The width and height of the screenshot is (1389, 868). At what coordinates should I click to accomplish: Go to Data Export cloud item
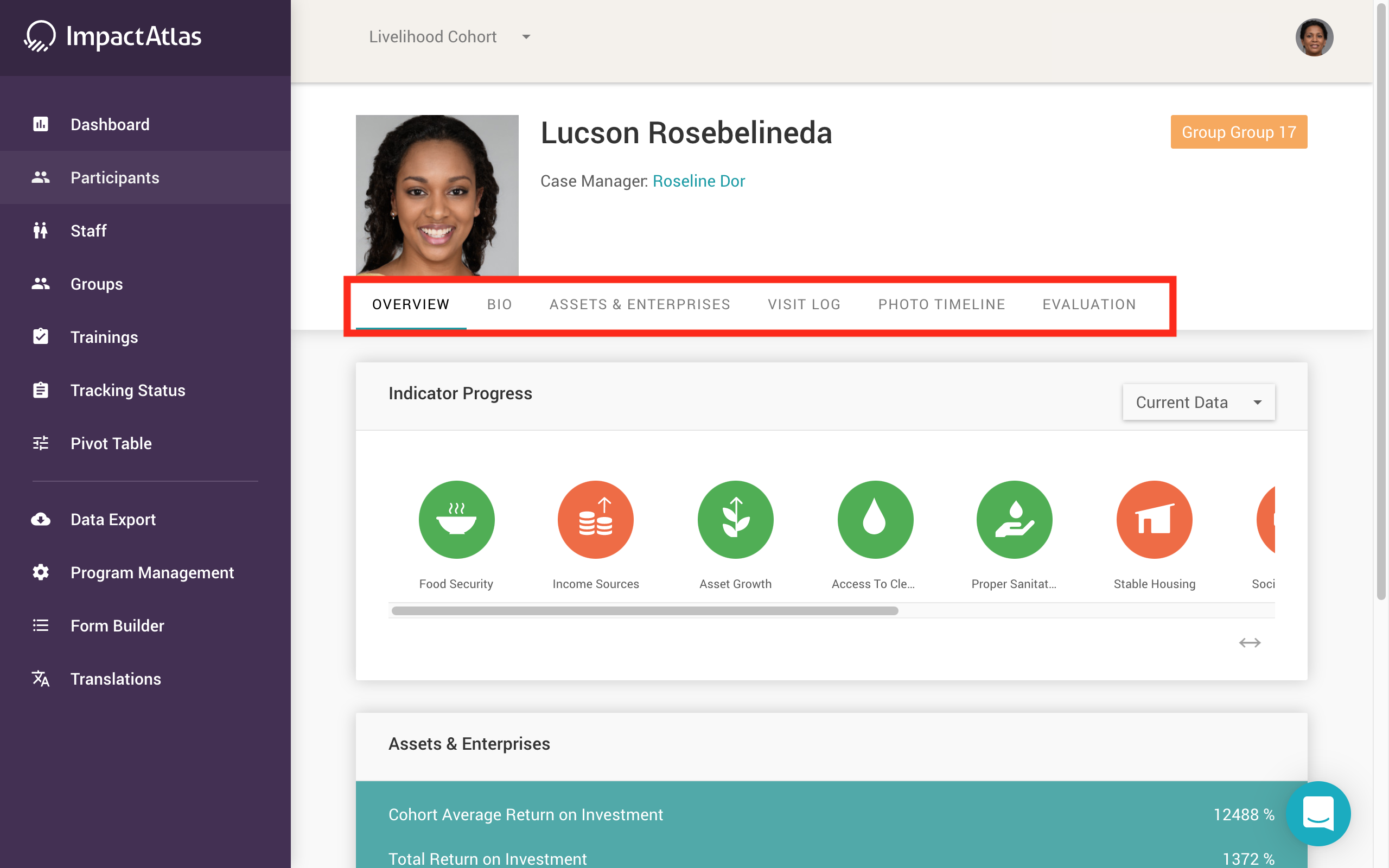pyautogui.click(x=112, y=519)
